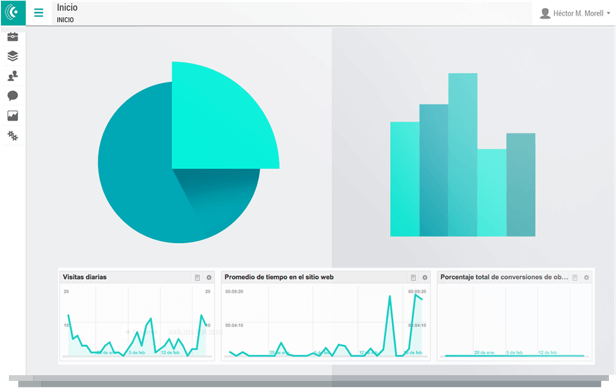
Task: Open the users icon in sidebar
Action: [x=13, y=76]
